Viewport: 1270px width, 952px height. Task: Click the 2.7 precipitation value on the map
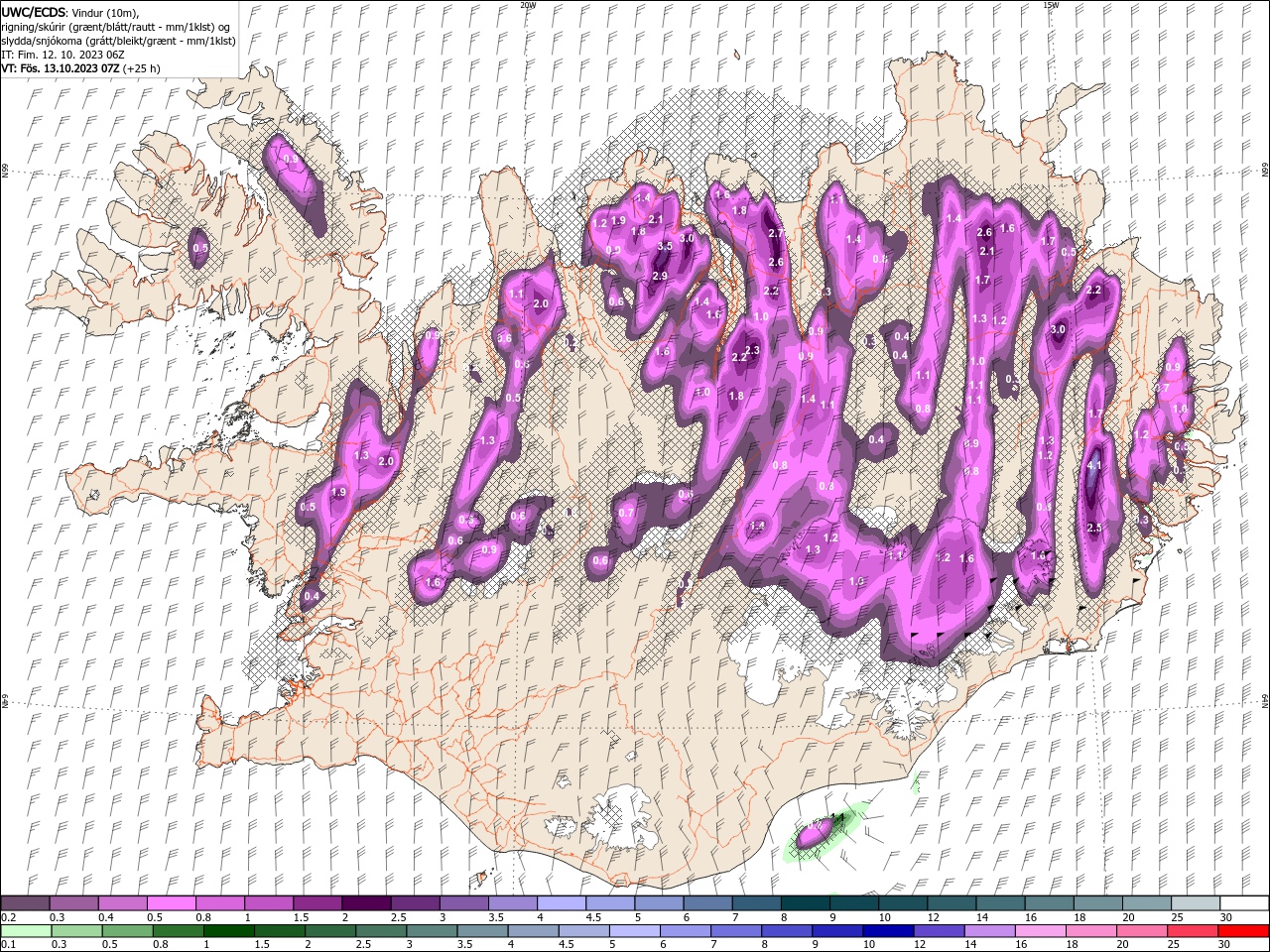coord(776,233)
